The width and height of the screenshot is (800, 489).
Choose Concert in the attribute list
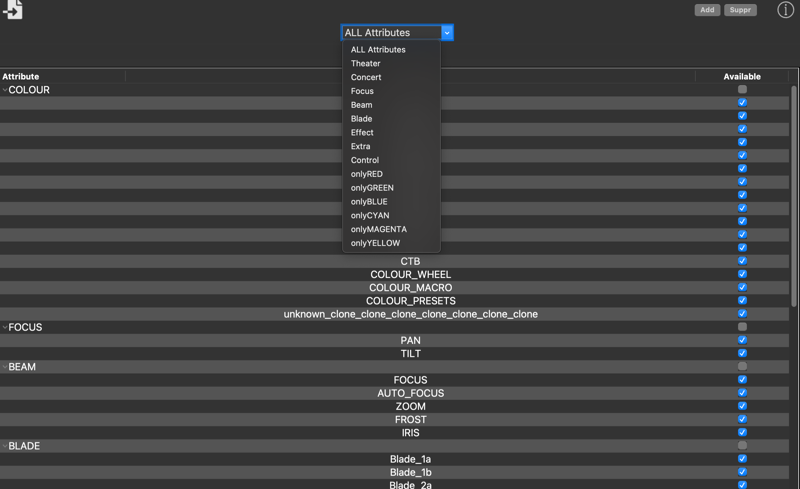(366, 77)
